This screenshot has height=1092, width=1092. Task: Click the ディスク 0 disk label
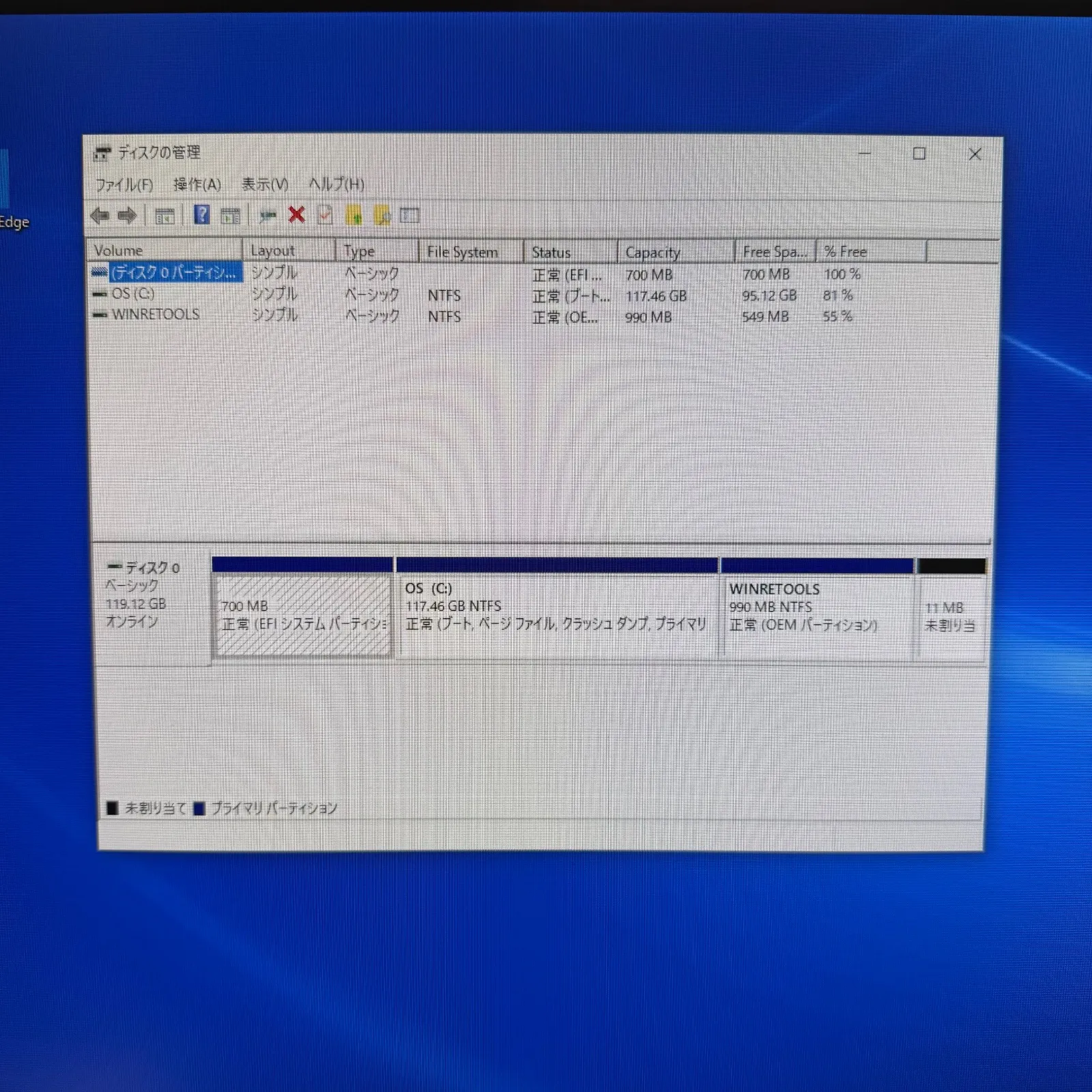point(152,568)
